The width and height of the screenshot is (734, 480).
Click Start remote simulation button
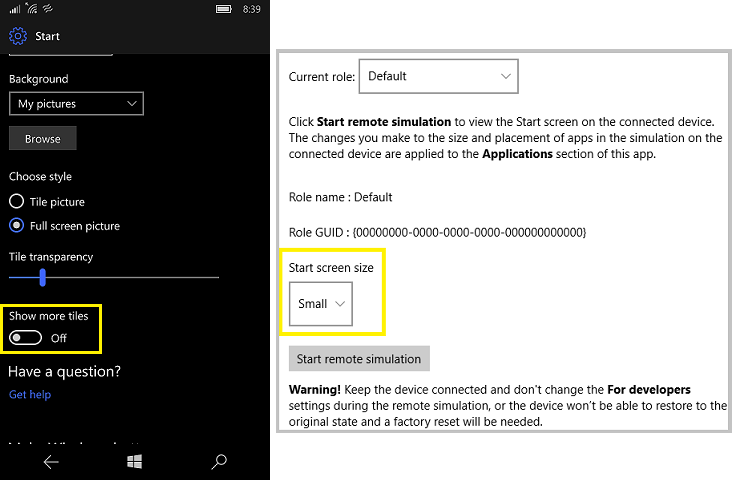point(359,359)
